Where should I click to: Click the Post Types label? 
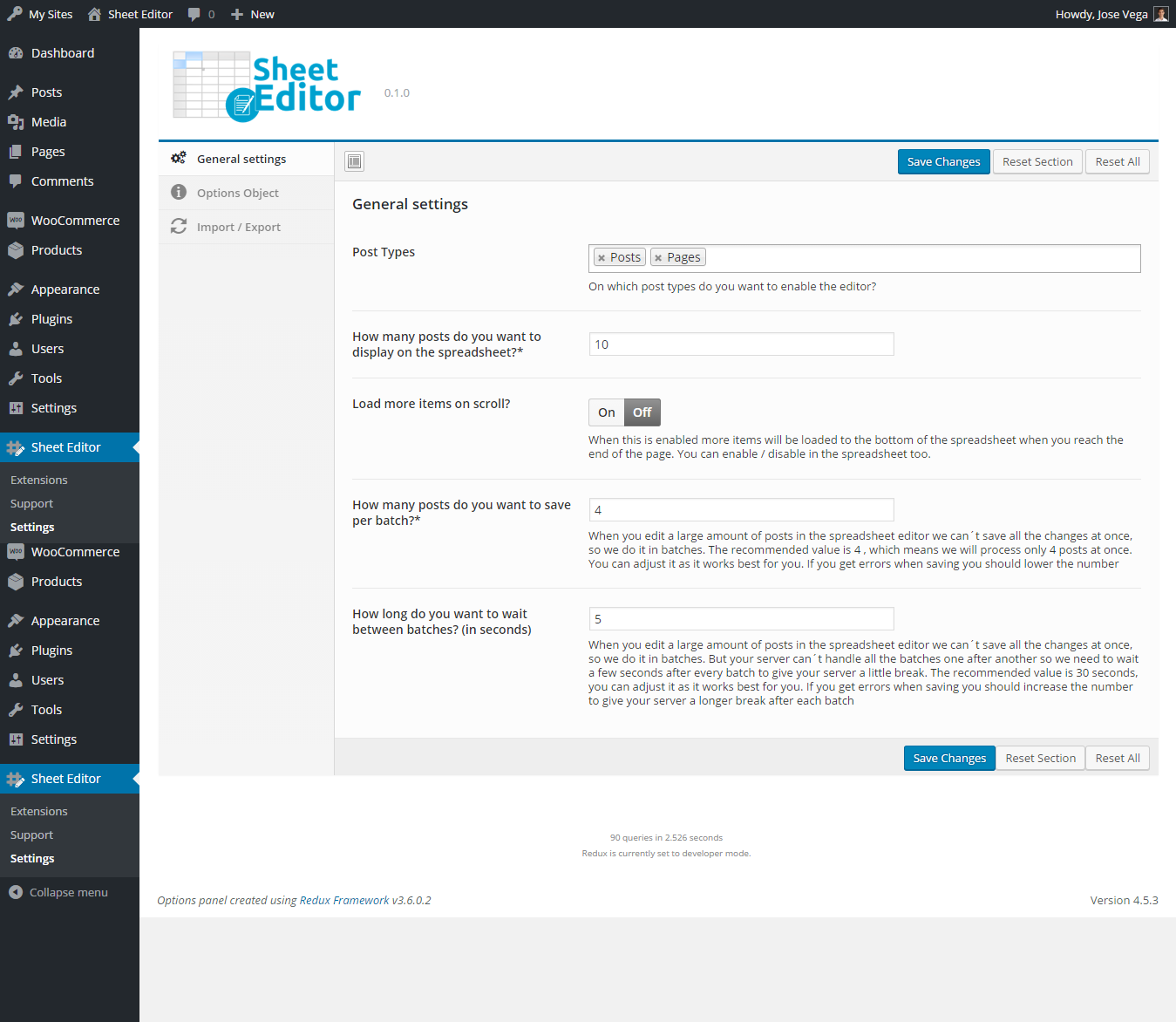384,252
